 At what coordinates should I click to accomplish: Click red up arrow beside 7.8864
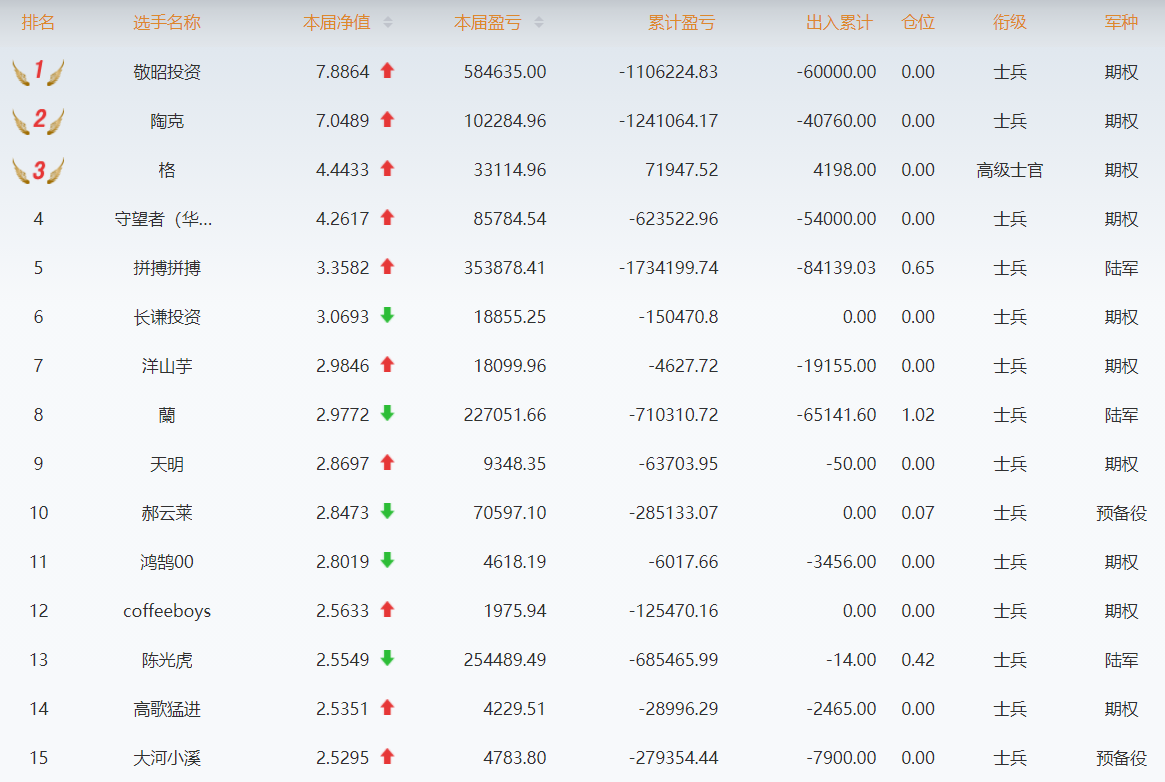[x=387, y=71]
